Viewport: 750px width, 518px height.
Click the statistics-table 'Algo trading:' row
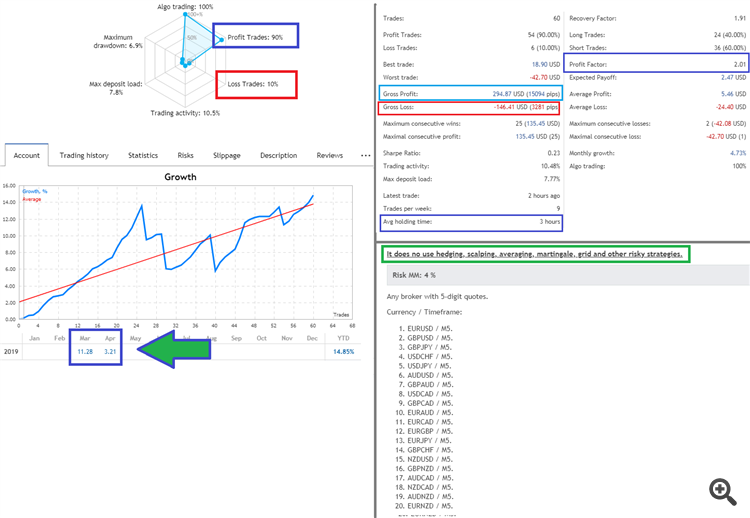[657, 166]
